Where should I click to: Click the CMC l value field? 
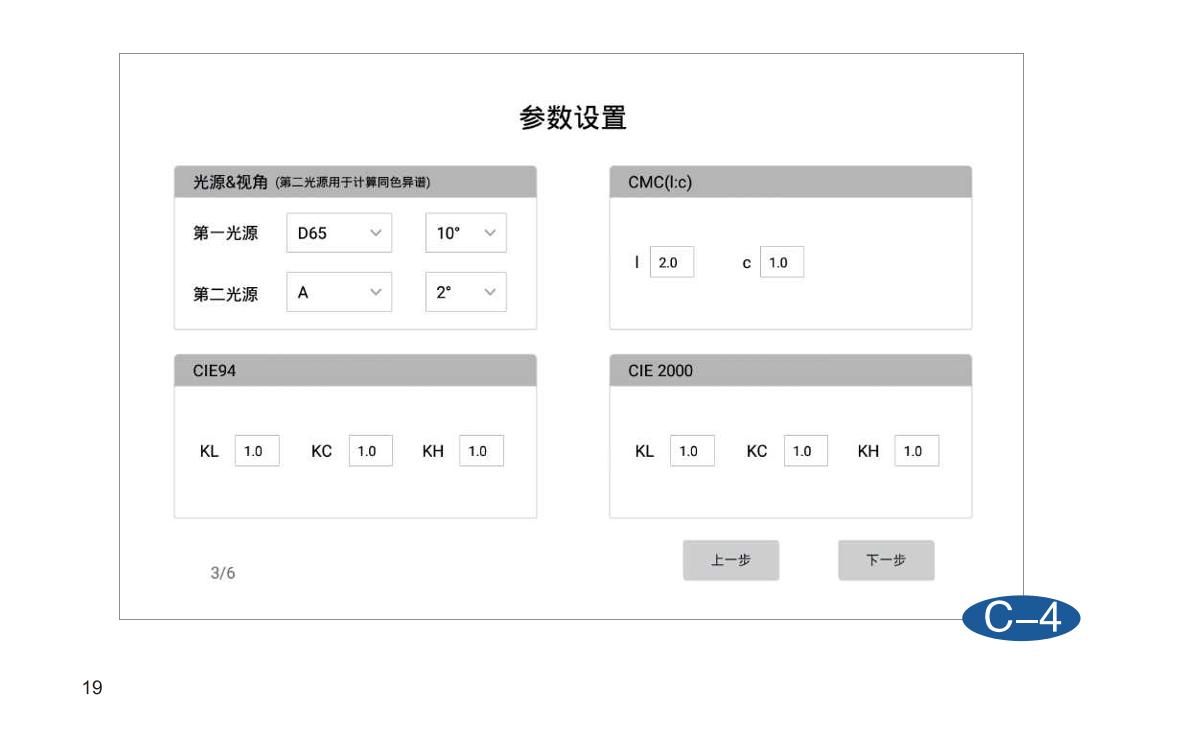[671, 262]
